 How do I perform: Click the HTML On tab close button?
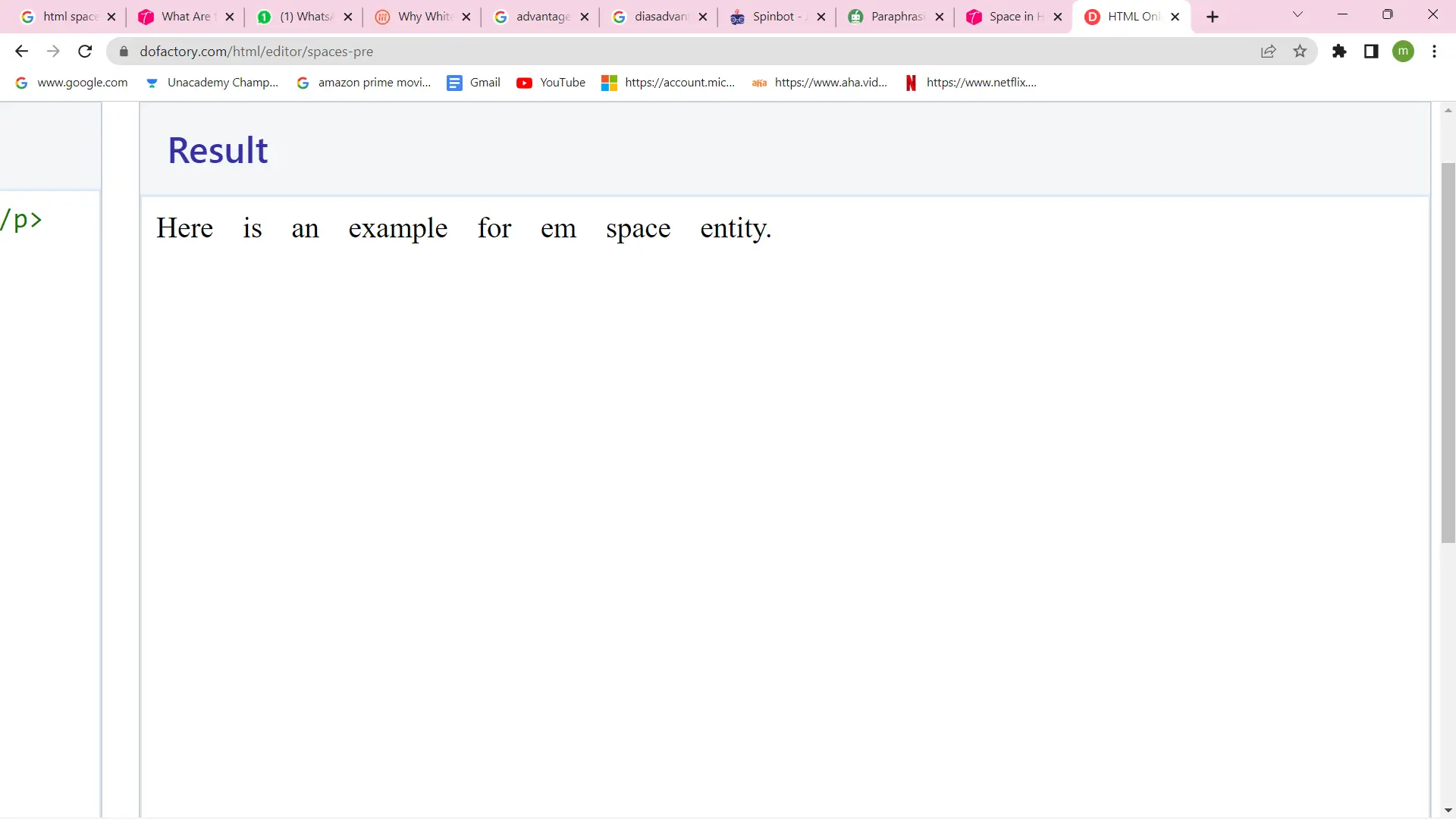[x=1175, y=16]
